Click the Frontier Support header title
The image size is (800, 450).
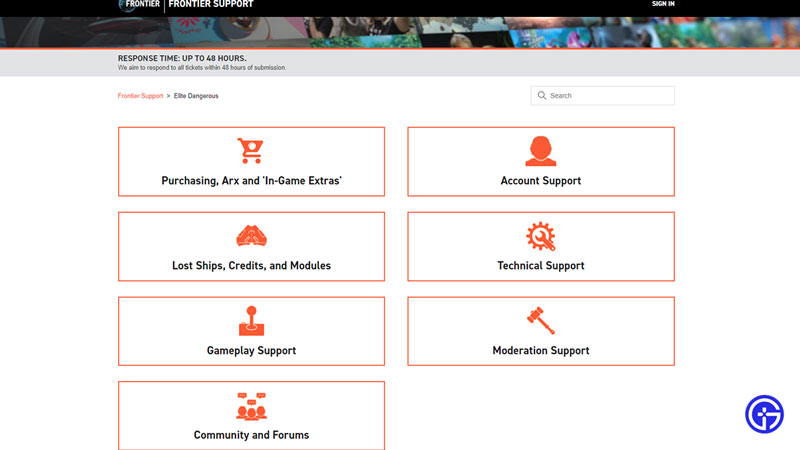pos(211,4)
